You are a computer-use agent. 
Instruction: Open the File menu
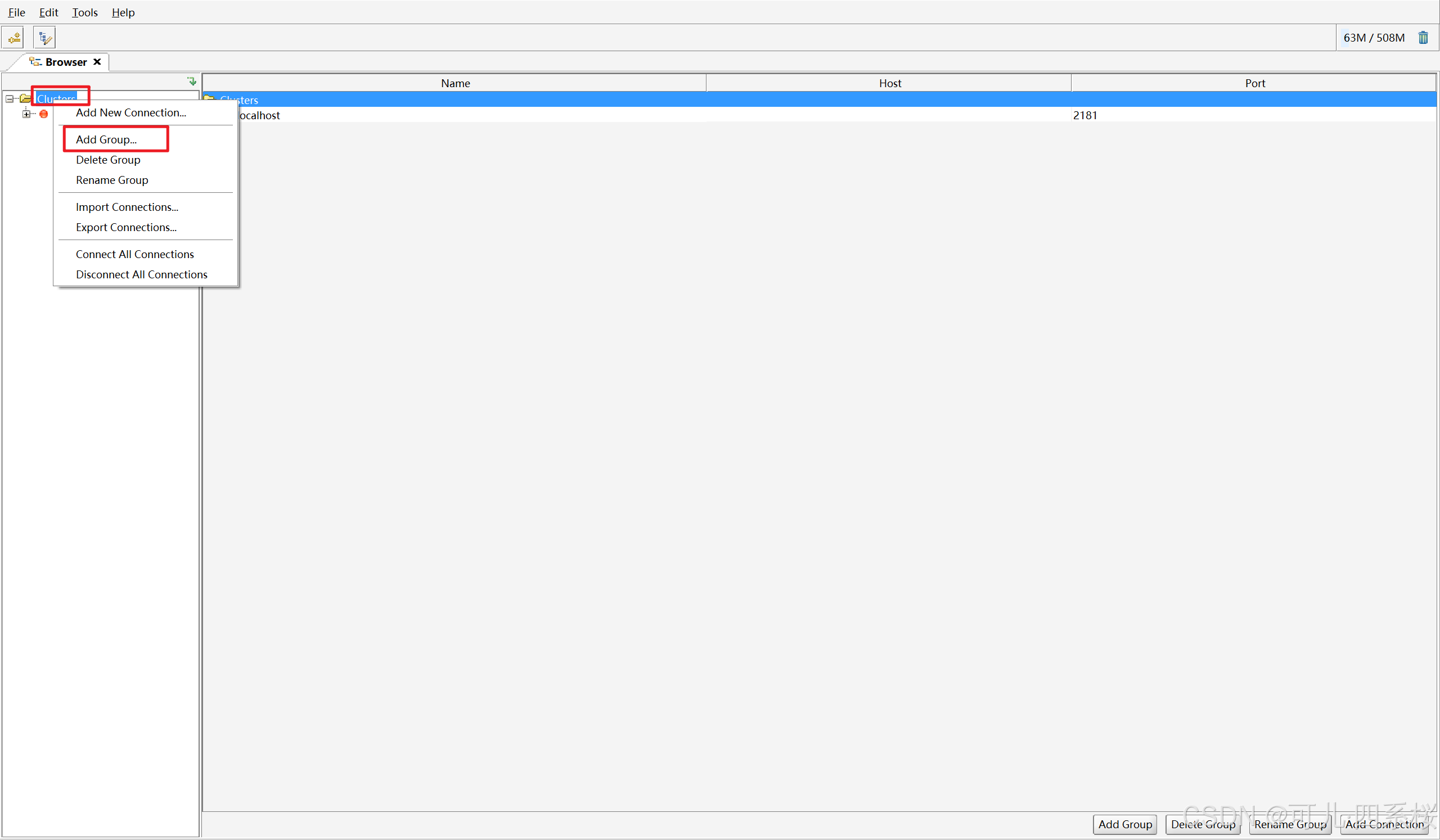click(16, 12)
